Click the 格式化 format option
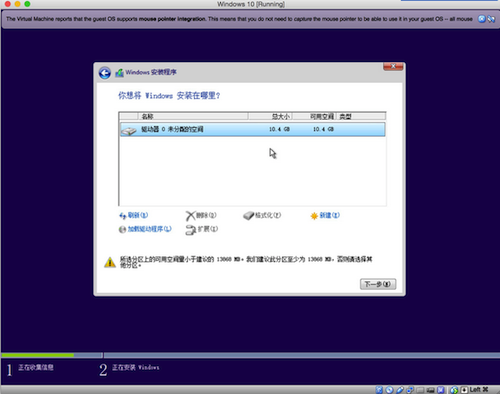 [x=262, y=215]
